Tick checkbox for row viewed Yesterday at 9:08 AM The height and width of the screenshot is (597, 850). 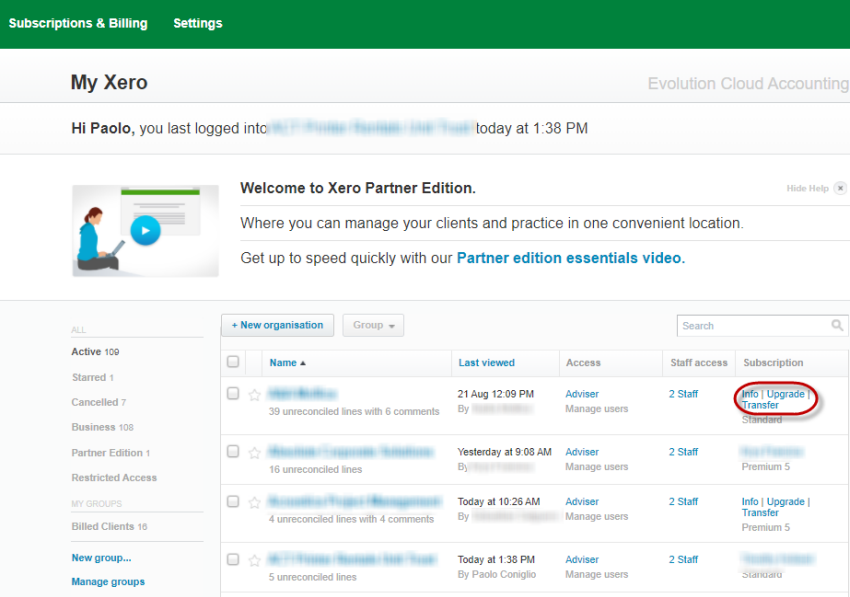(x=233, y=451)
